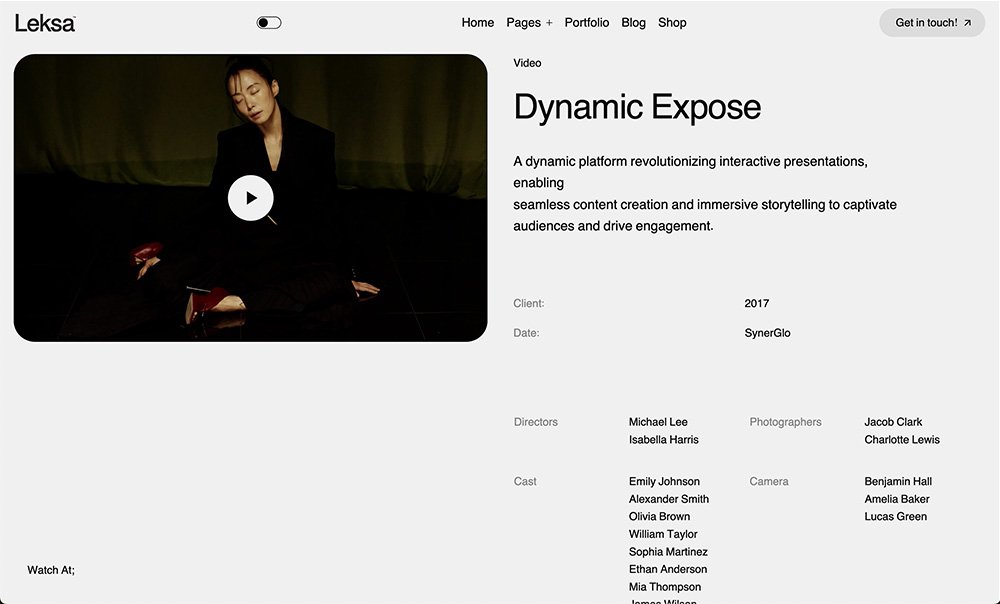Click the Watch At; label

[x=51, y=570]
